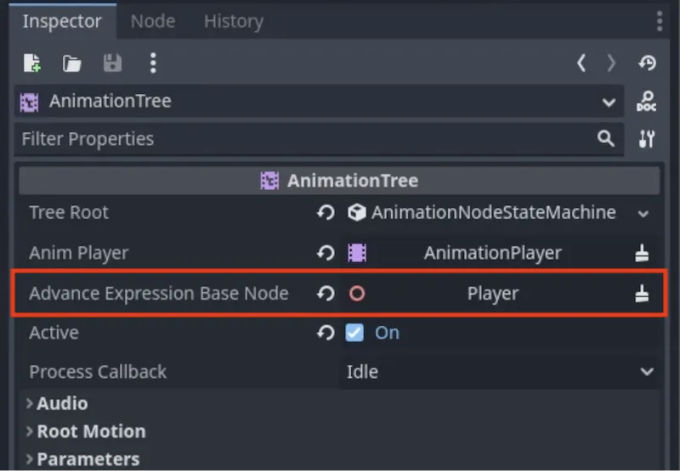Open the object history clock icon

(x=647, y=63)
